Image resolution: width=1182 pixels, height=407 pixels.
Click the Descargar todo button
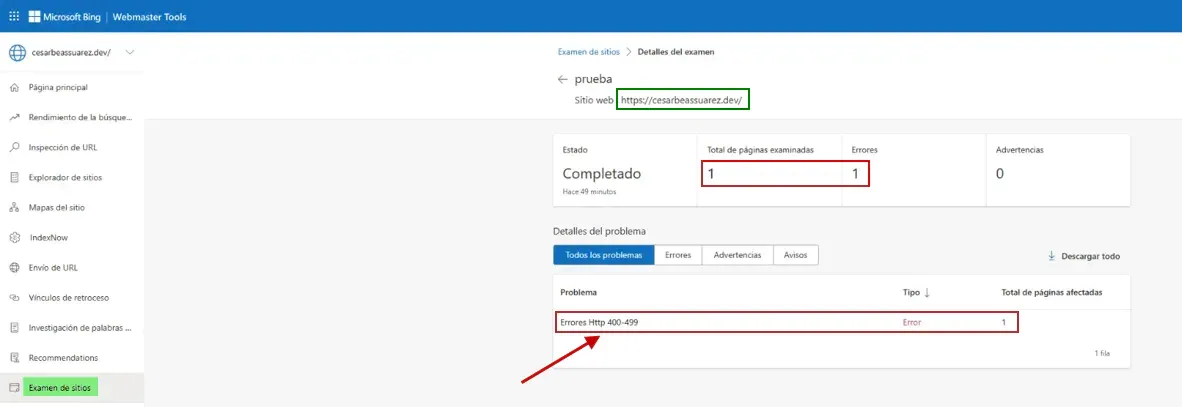click(1083, 256)
